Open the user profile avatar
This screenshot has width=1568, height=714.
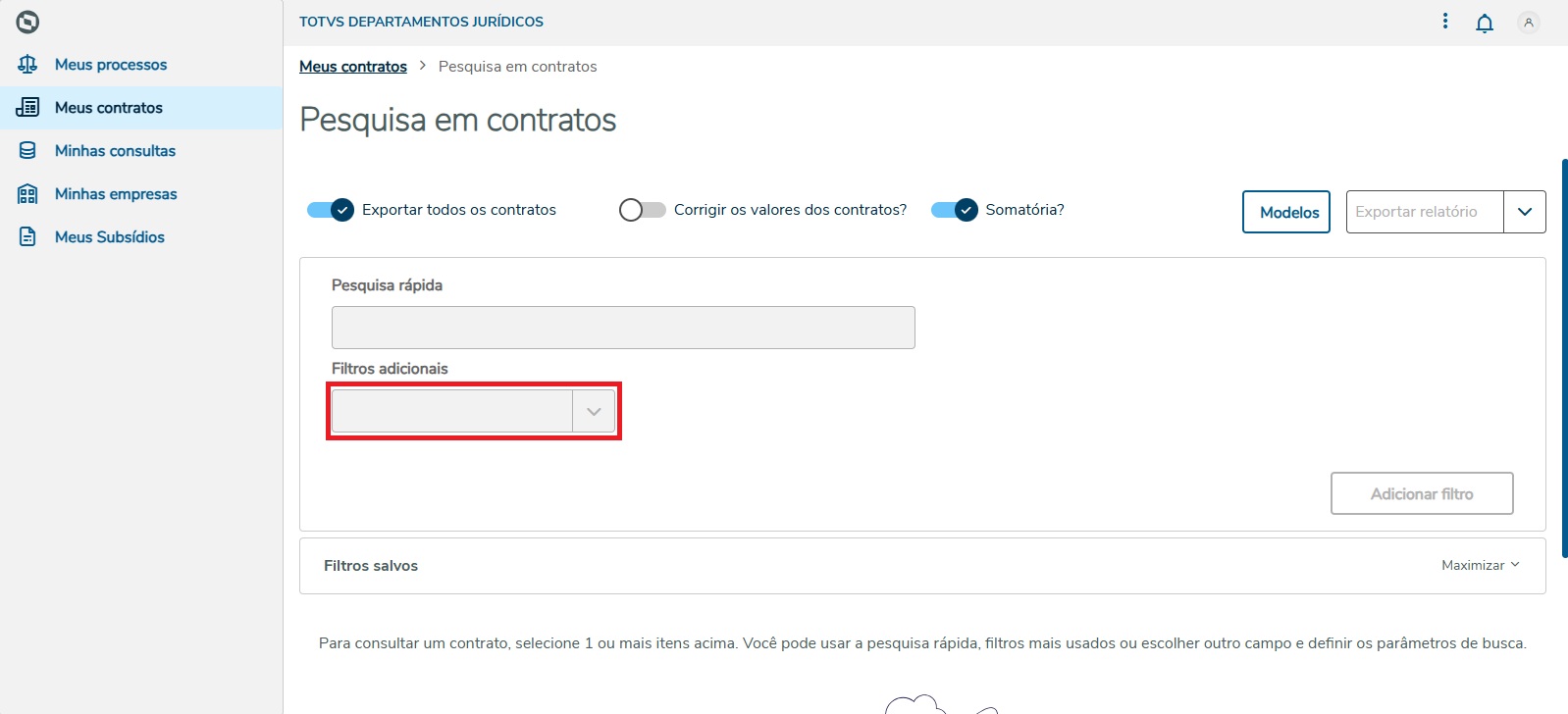click(x=1528, y=23)
